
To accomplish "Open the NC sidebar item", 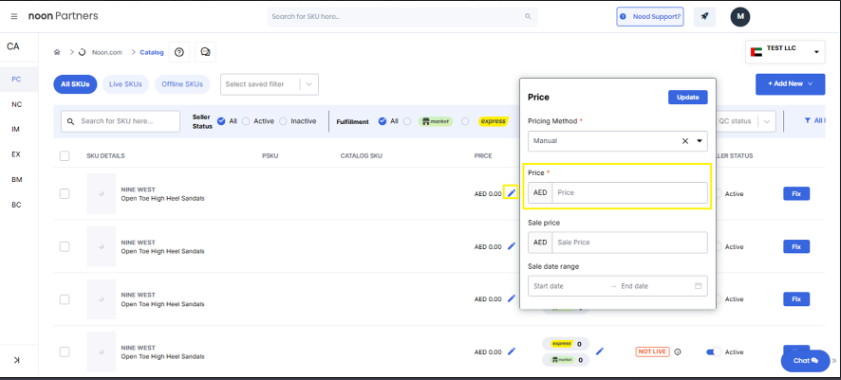I will click(16, 105).
